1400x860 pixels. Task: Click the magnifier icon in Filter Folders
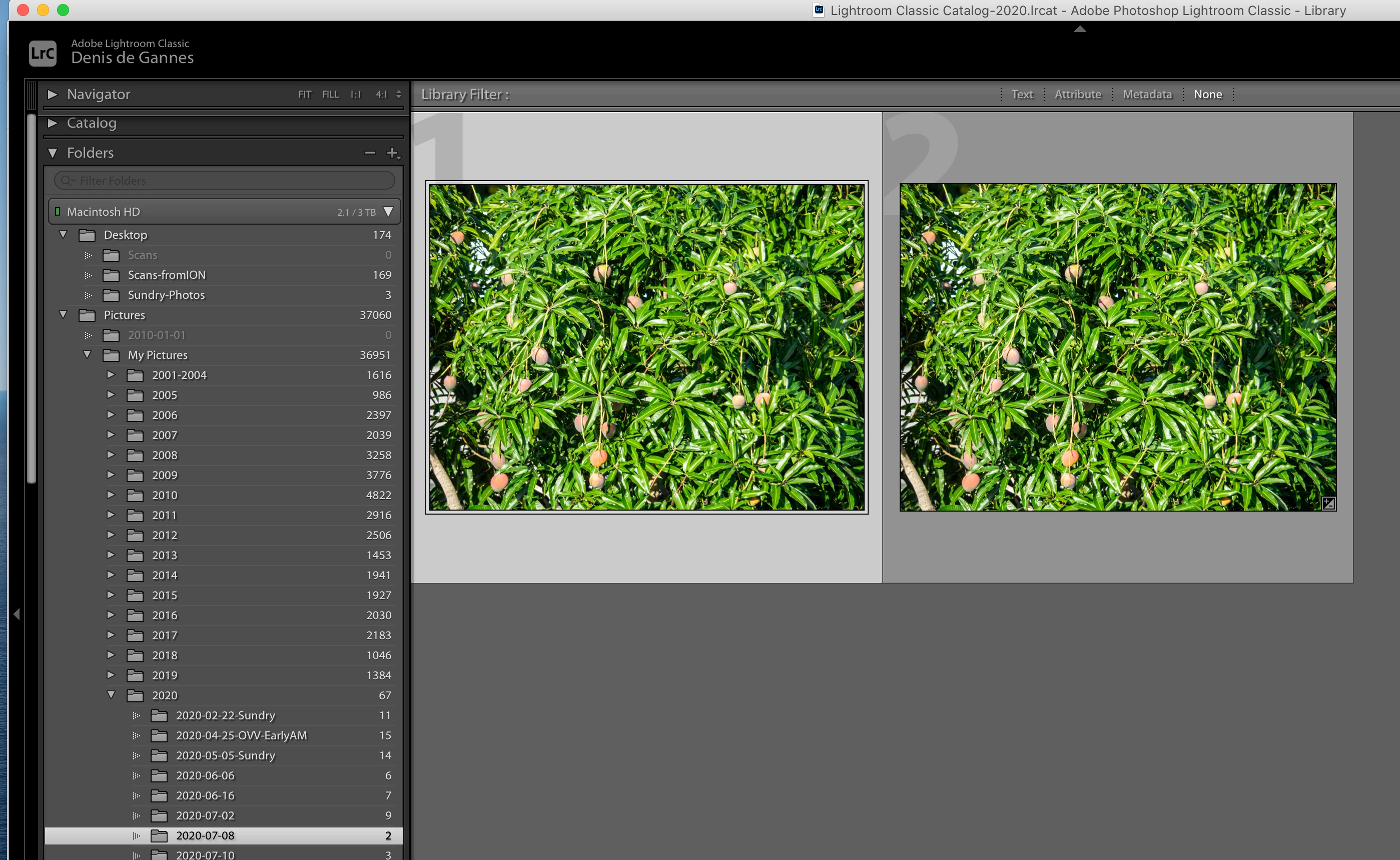coord(67,180)
